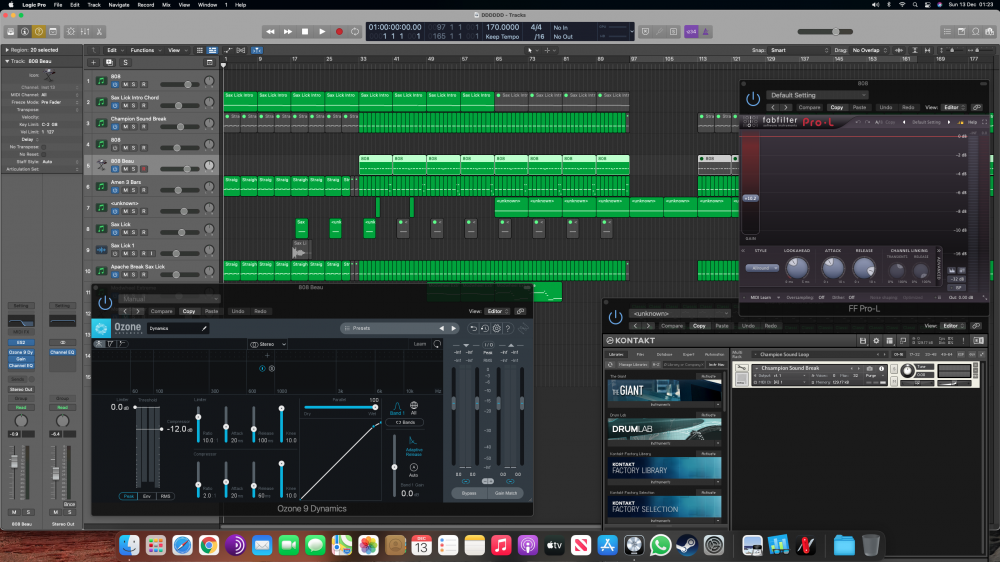Mute the Sax Lick Intro Chord track
The height and width of the screenshot is (562, 1000).
coord(126,105)
